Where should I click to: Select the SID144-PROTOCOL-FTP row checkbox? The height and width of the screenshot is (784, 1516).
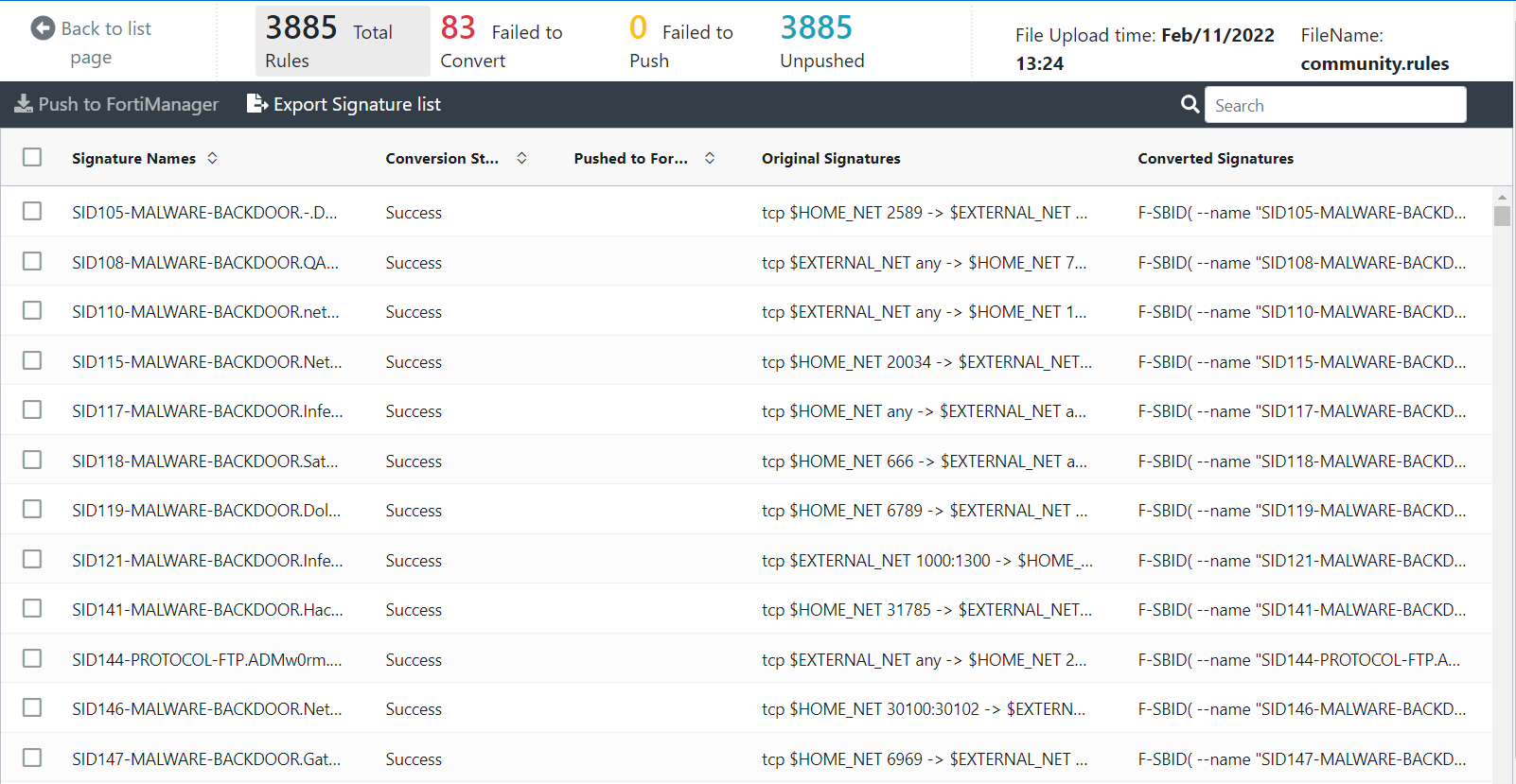32,658
